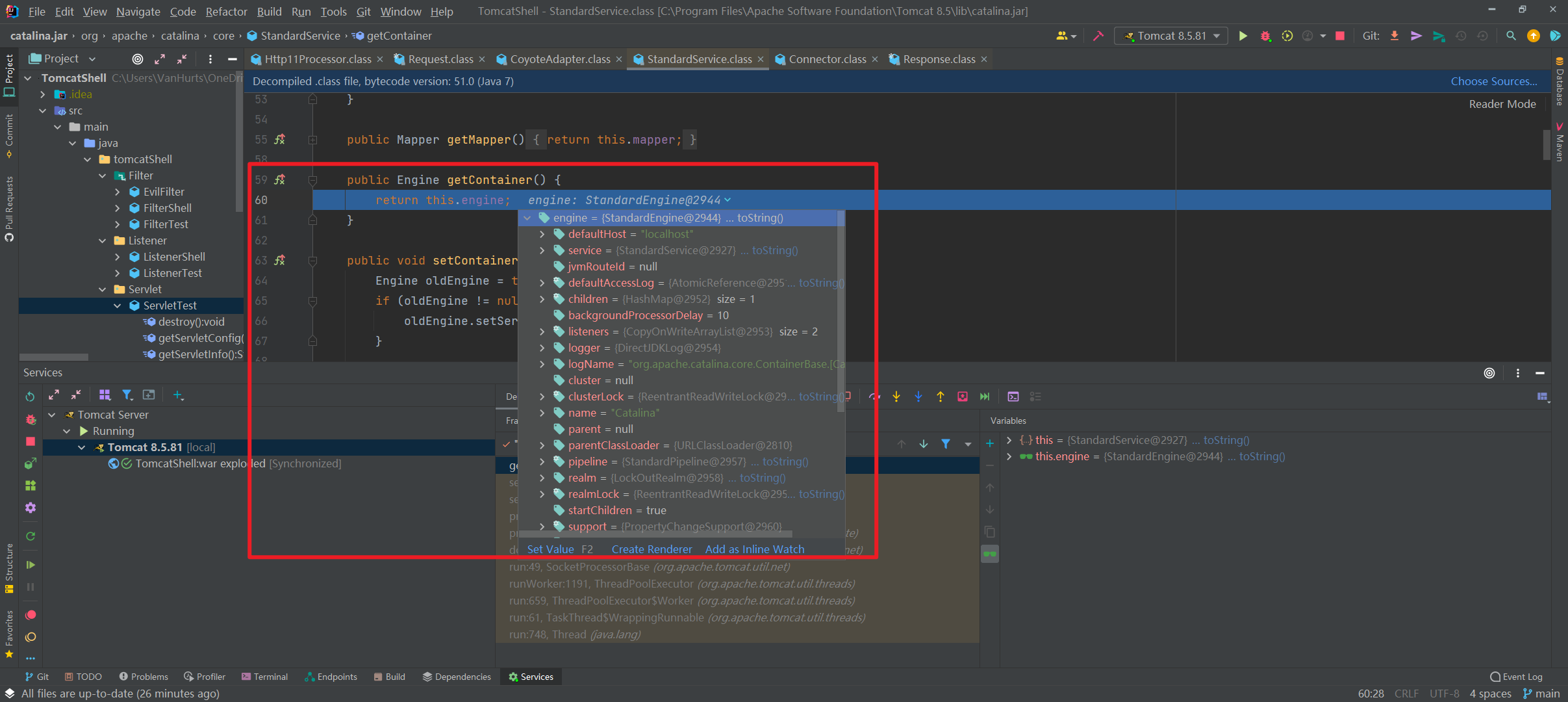
Task: Step Out using the yellow up arrow
Action: (941, 396)
